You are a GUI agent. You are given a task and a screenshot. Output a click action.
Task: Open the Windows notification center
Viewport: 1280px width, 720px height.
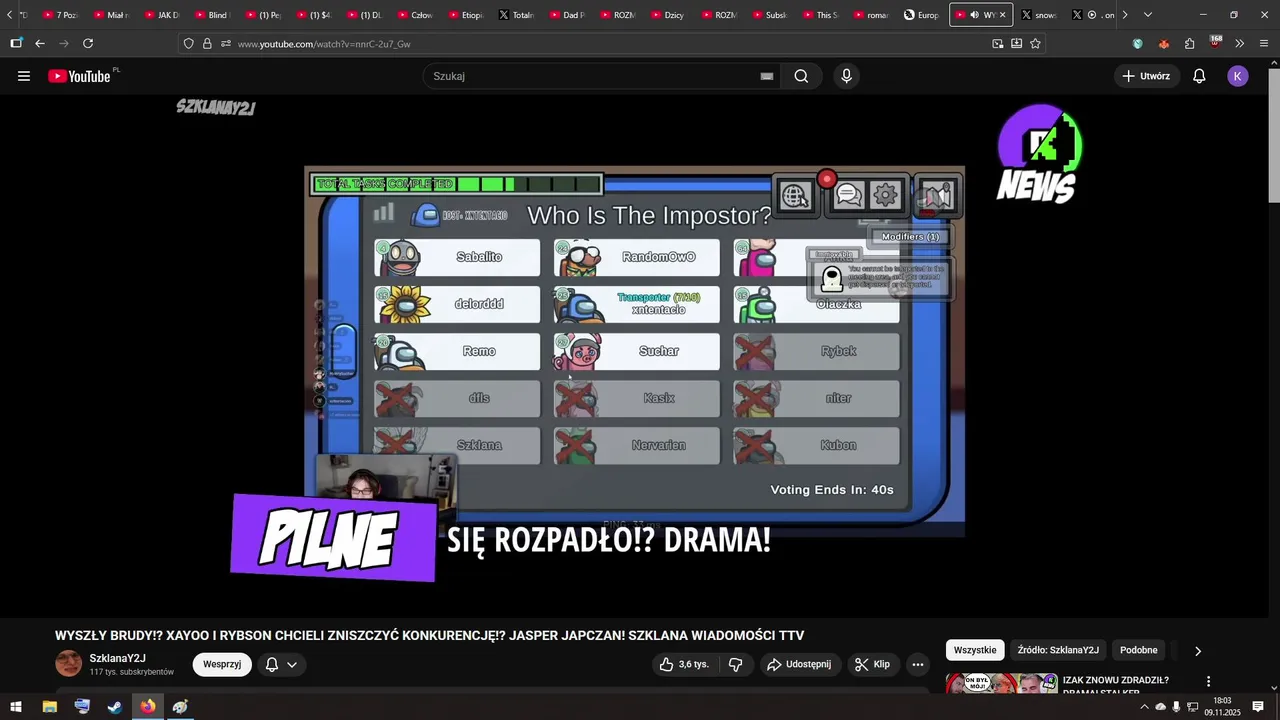click(1258, 707)
